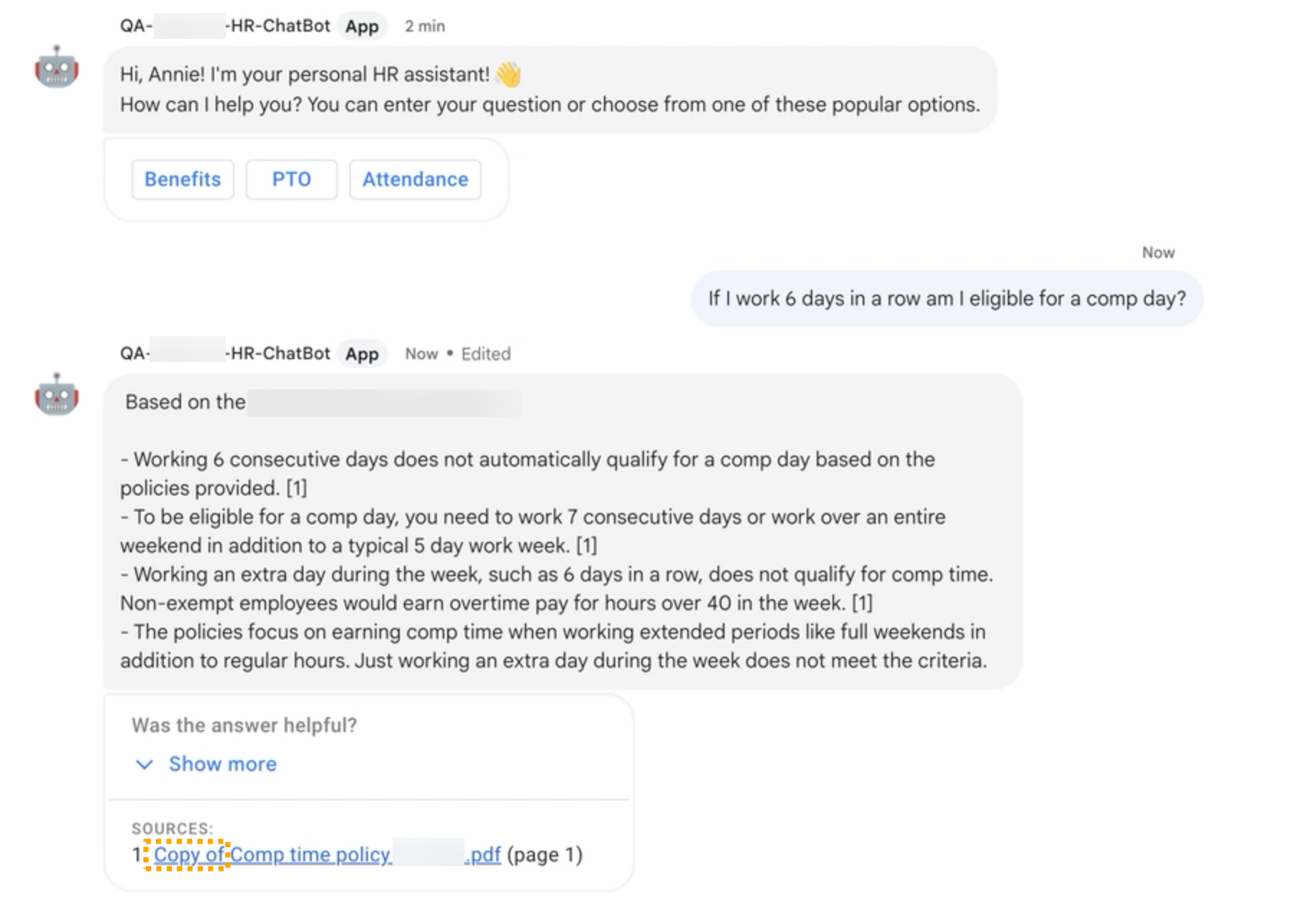
Task: Click the [1] citation after "5 day work week."
Action: (x=587, y=546)
